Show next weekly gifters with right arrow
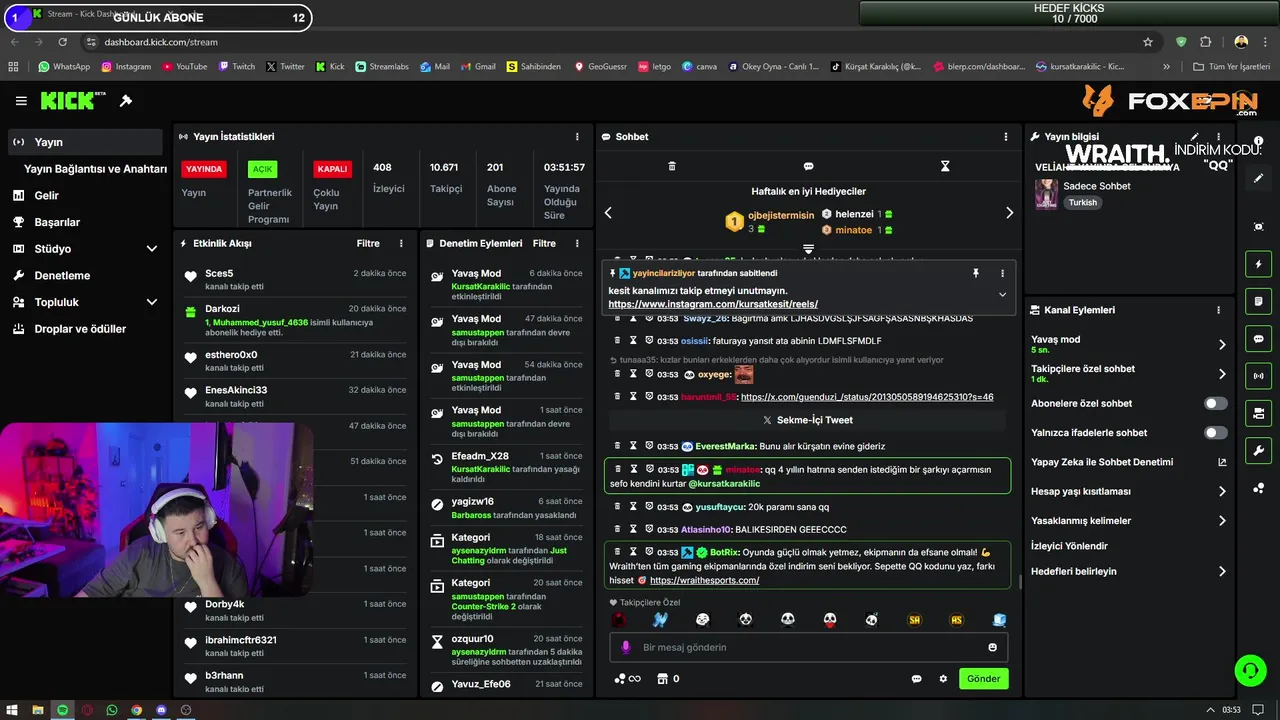The width and height of the screenshot is (1280, 720). 1009,212
